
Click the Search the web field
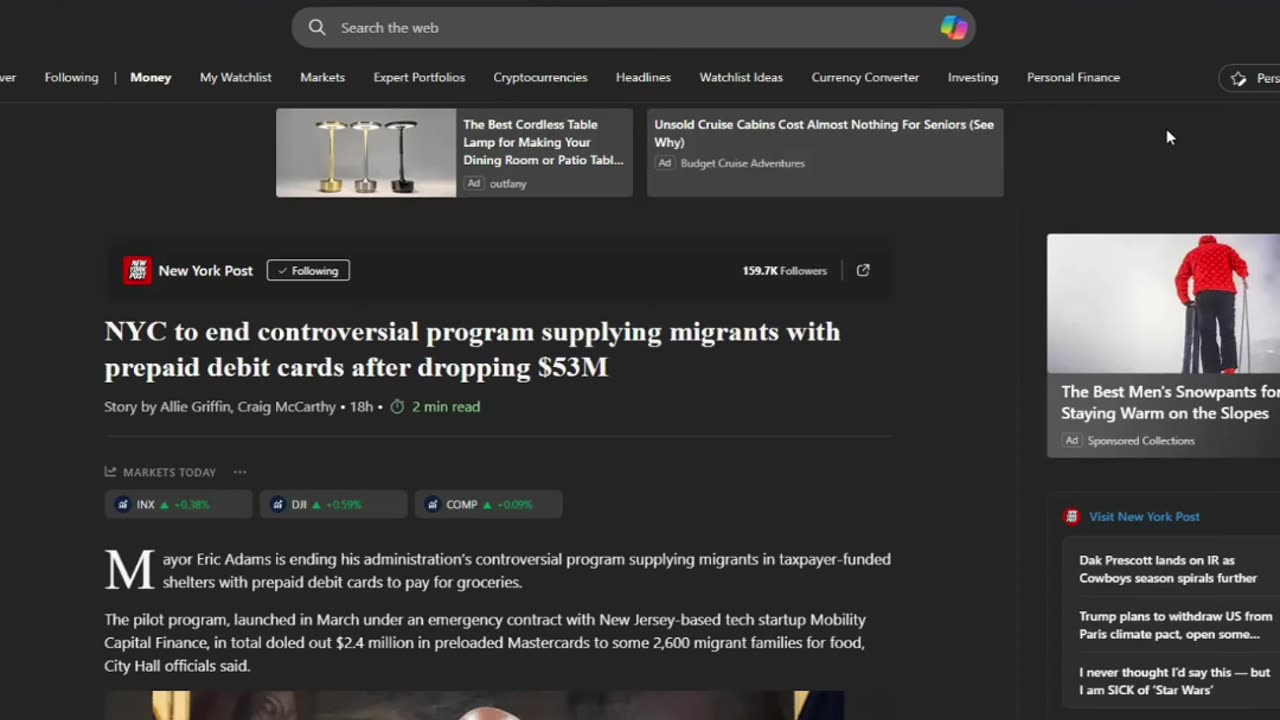click(x=633, y=28)
